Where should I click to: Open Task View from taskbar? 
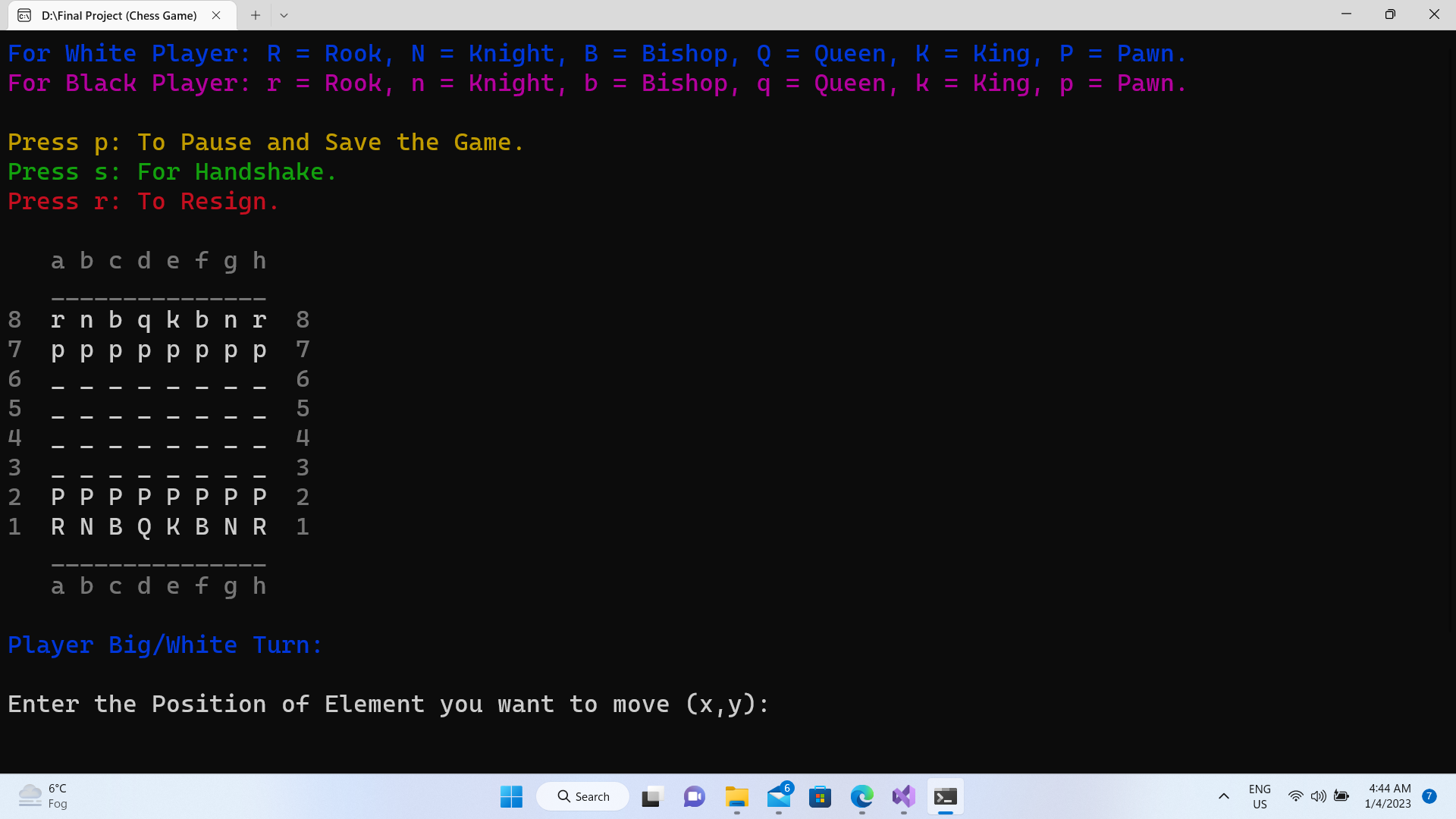(x=651, y=796)
